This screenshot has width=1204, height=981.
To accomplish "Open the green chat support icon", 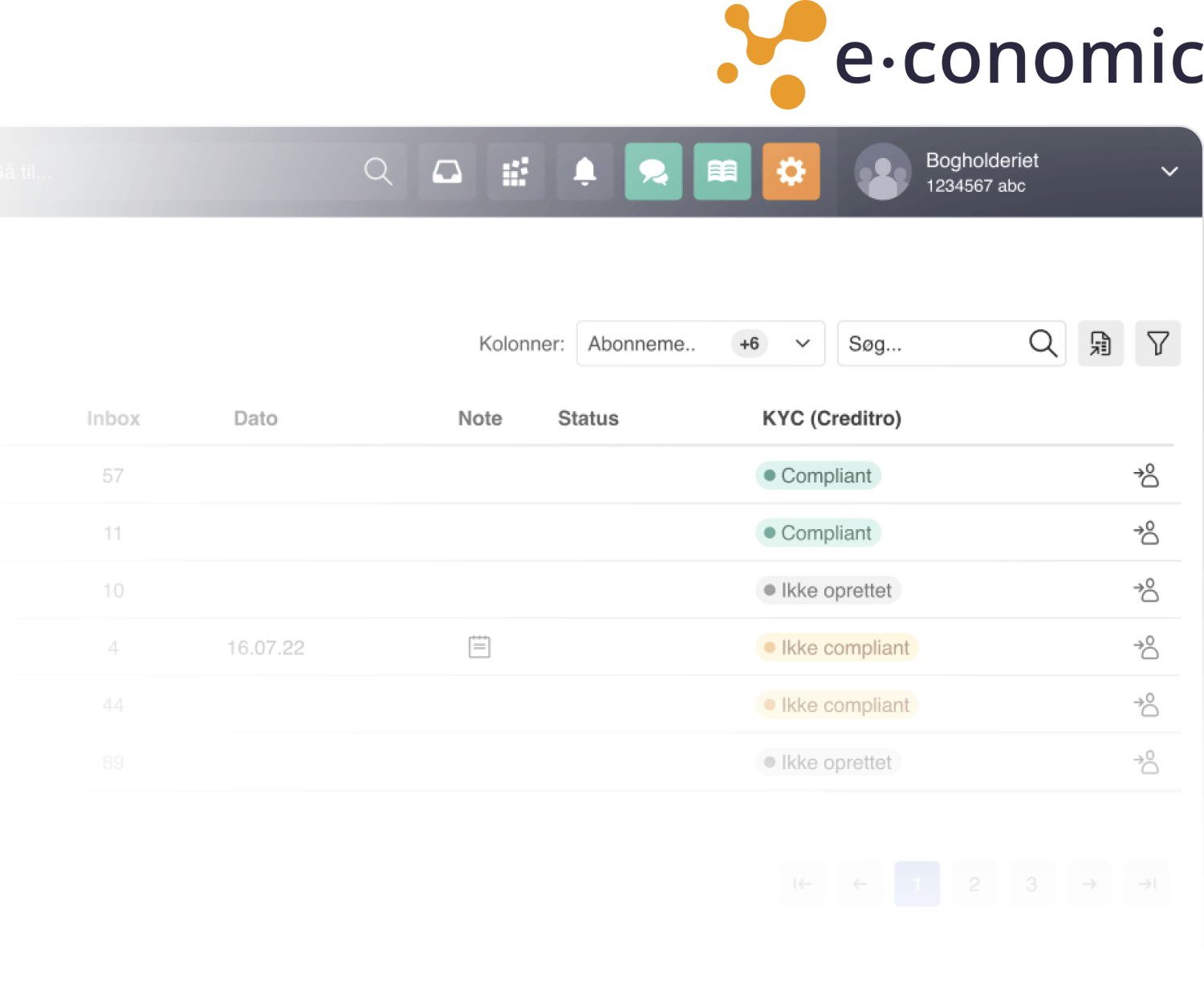I will (653, 171).
